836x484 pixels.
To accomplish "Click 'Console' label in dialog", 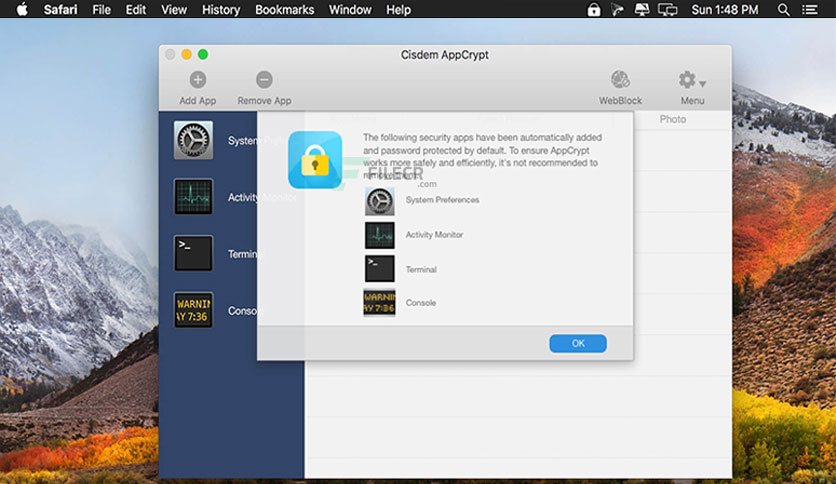I will click(x=421, y=303).
